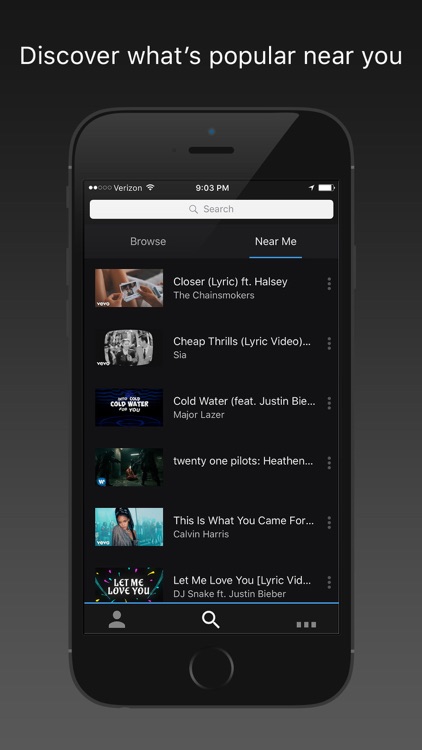Select title 'Cheap Thrills (Lyric Video)...'
Screen dimensions: 422x750
[242, 342]
